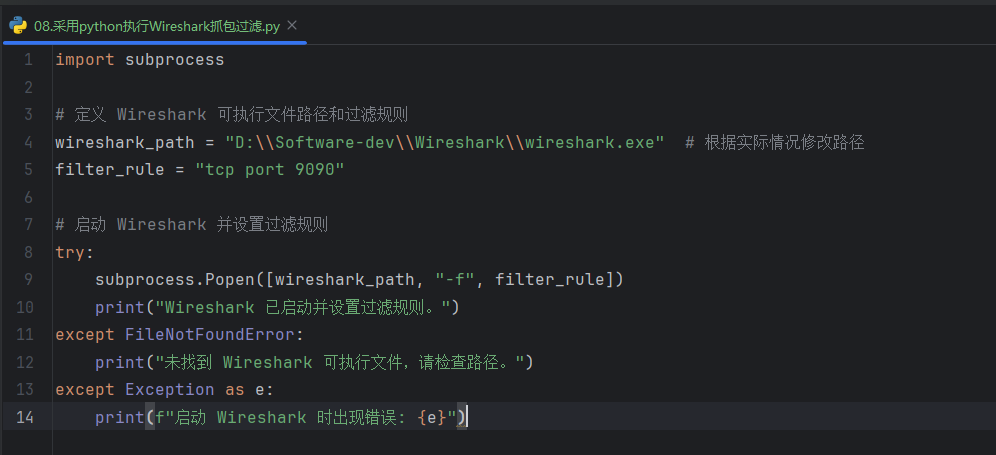Click the "-f" string argument on line 9
The height and width of the screenshot is (455, 996).
coord(455,279)
